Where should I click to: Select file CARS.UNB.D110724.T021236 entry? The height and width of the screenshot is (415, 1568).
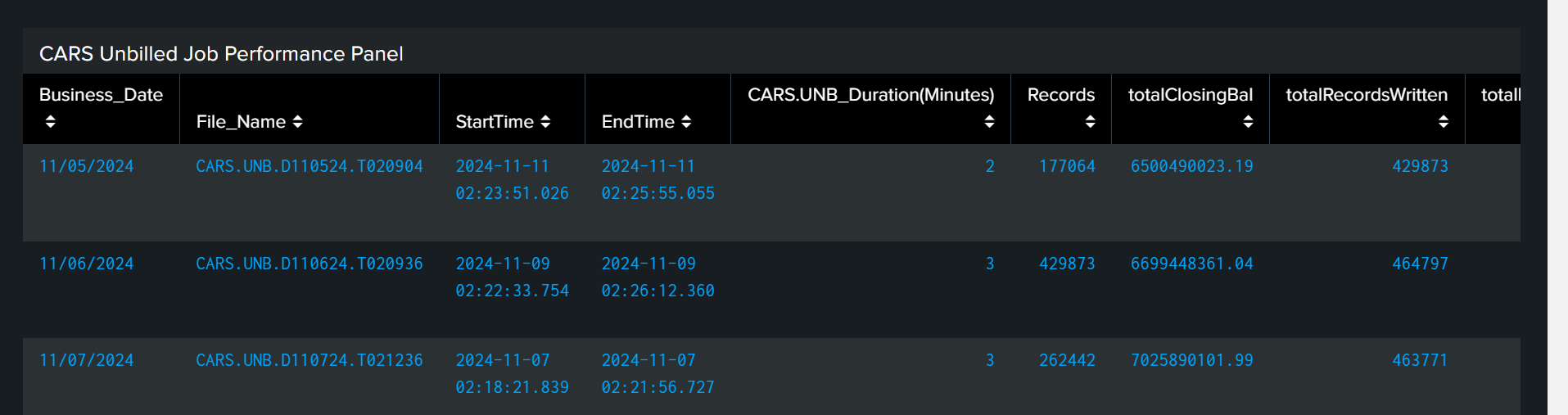point(309,360)
